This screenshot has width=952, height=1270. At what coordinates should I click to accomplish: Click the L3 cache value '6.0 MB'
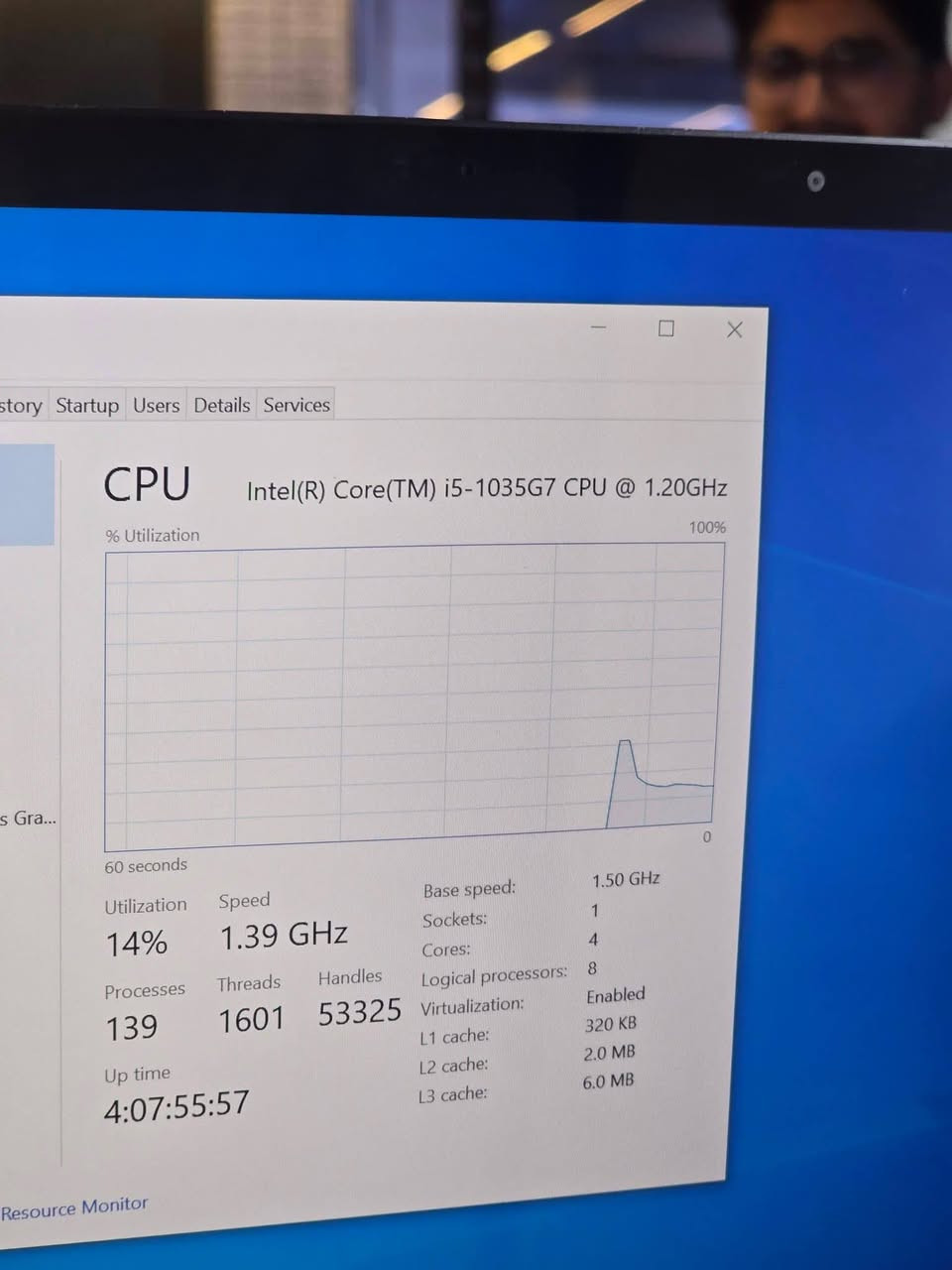(608, 1080)
